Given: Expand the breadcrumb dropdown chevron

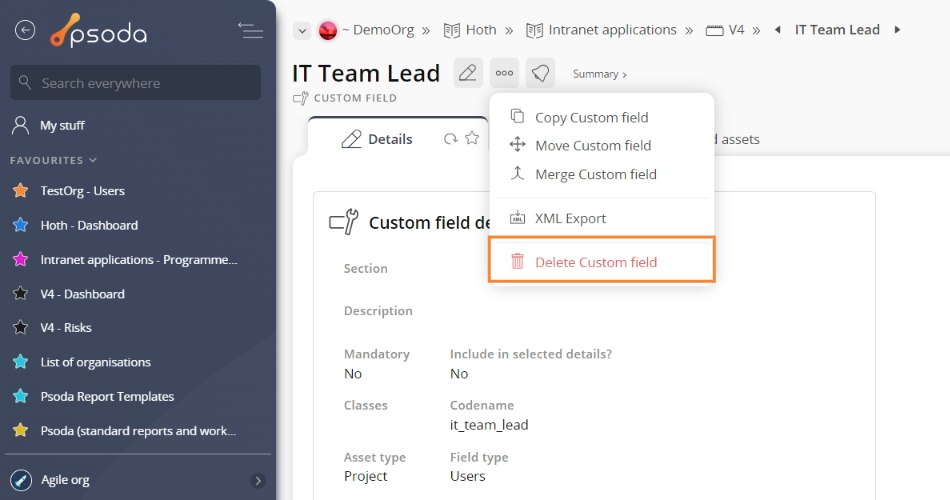Looking at the screenshot, I should (302, 30).
